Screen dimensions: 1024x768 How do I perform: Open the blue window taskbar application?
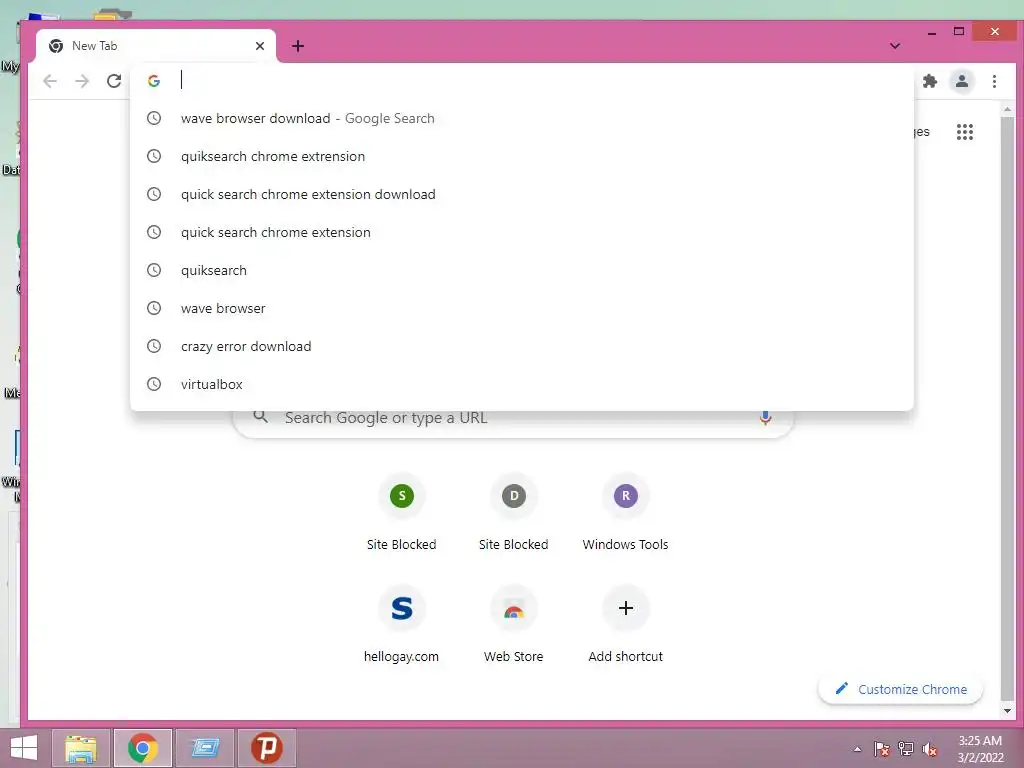(204, 748)
